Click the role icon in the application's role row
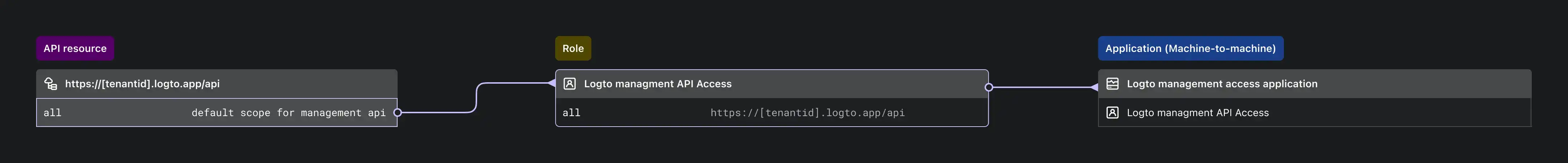The width and height of the screenshot is (1568, 163). pyautogui.click(x=1112, y=113)
